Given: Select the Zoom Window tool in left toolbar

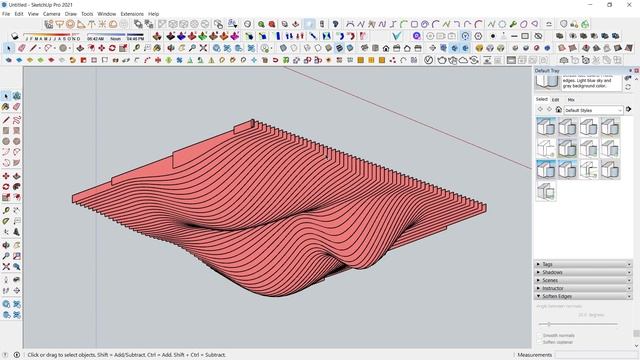Looking at the screenshot, I should tap(17, 256).
